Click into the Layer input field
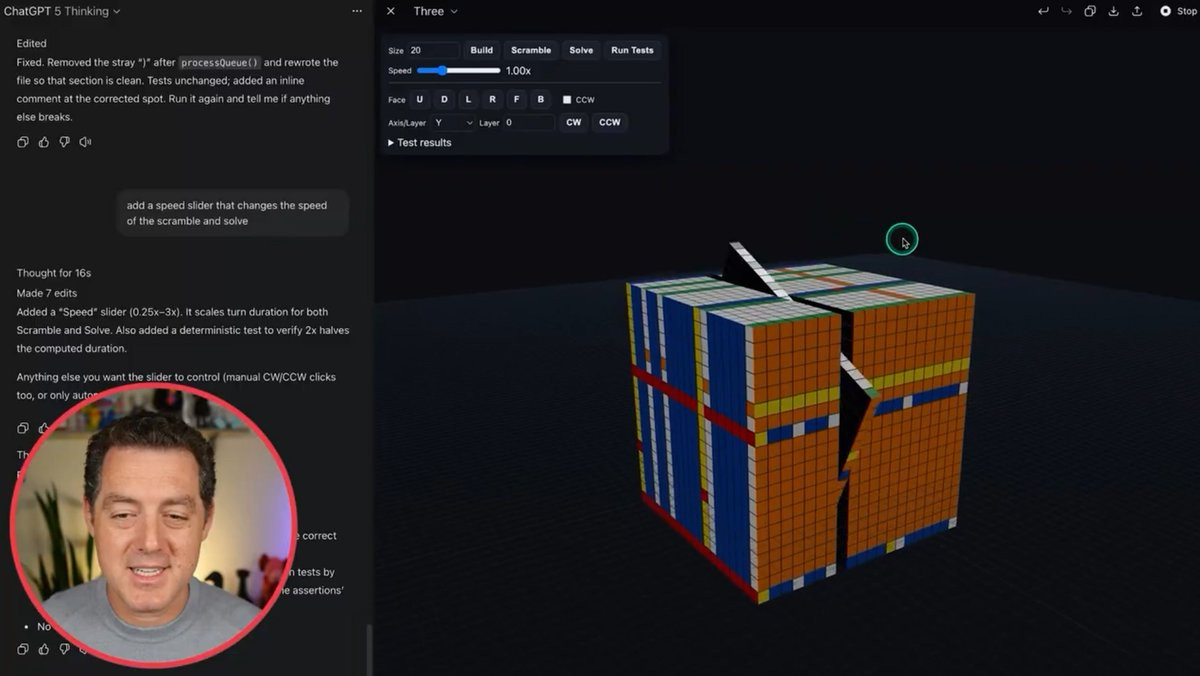Viewport: 1200px width, 676px height. [529, 122]
